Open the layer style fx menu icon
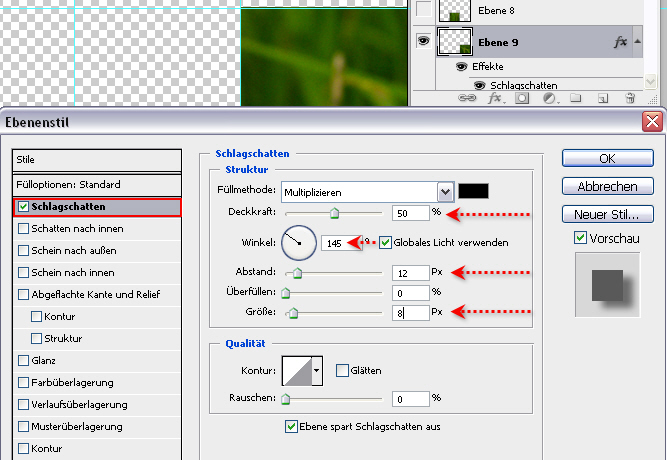 tap(494, 98)
